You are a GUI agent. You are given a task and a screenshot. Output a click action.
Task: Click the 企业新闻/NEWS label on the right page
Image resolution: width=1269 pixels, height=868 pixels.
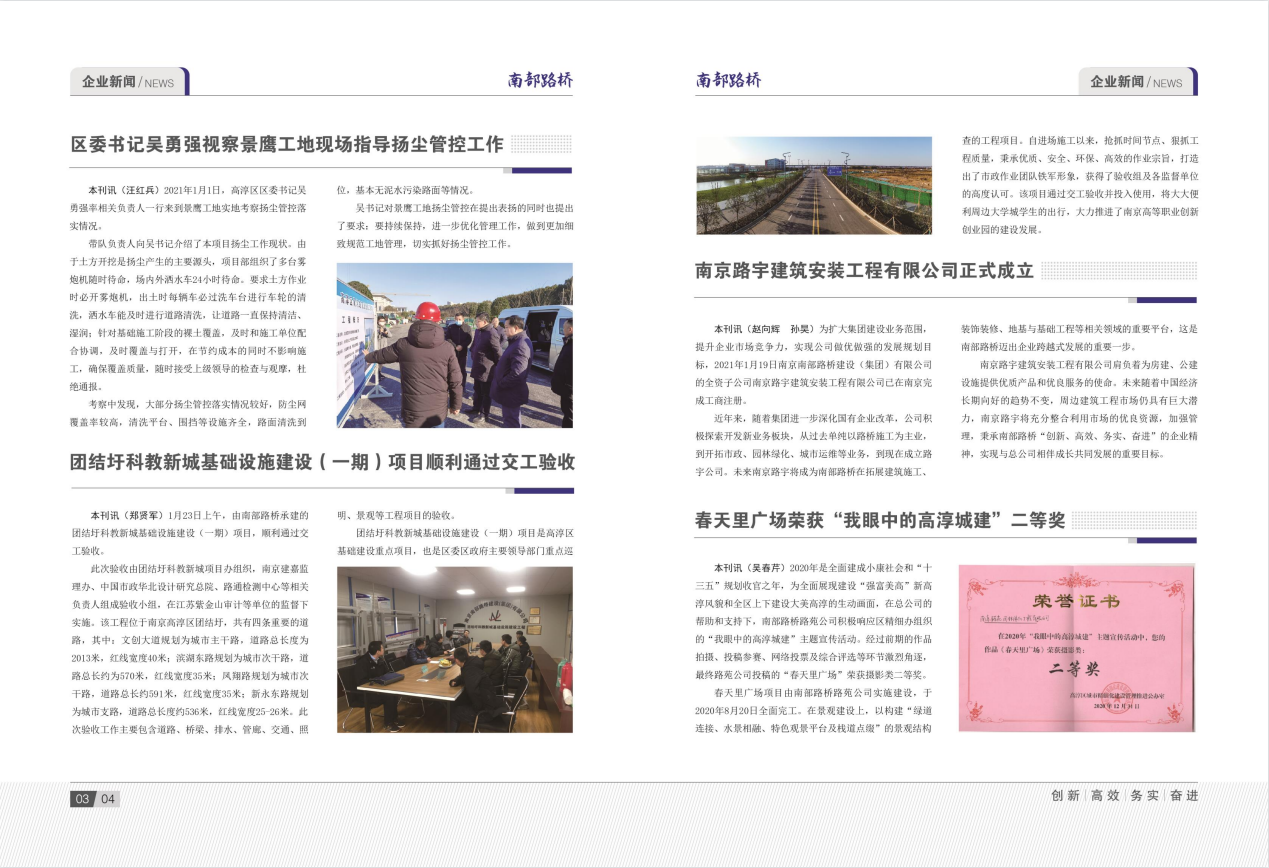coord(1137,82)
